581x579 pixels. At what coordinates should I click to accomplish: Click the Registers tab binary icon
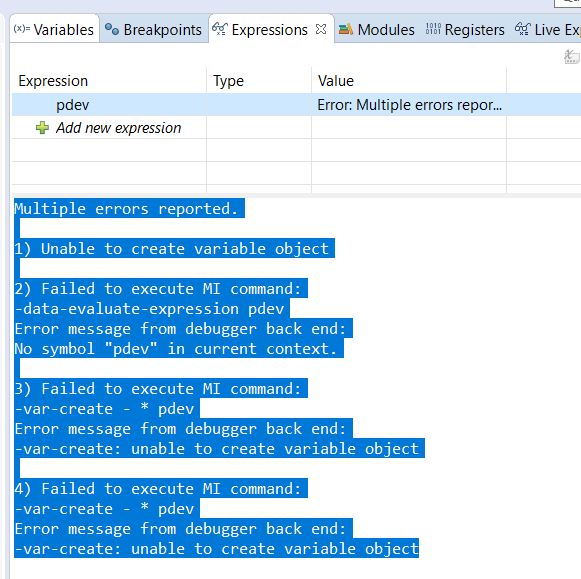433,29
